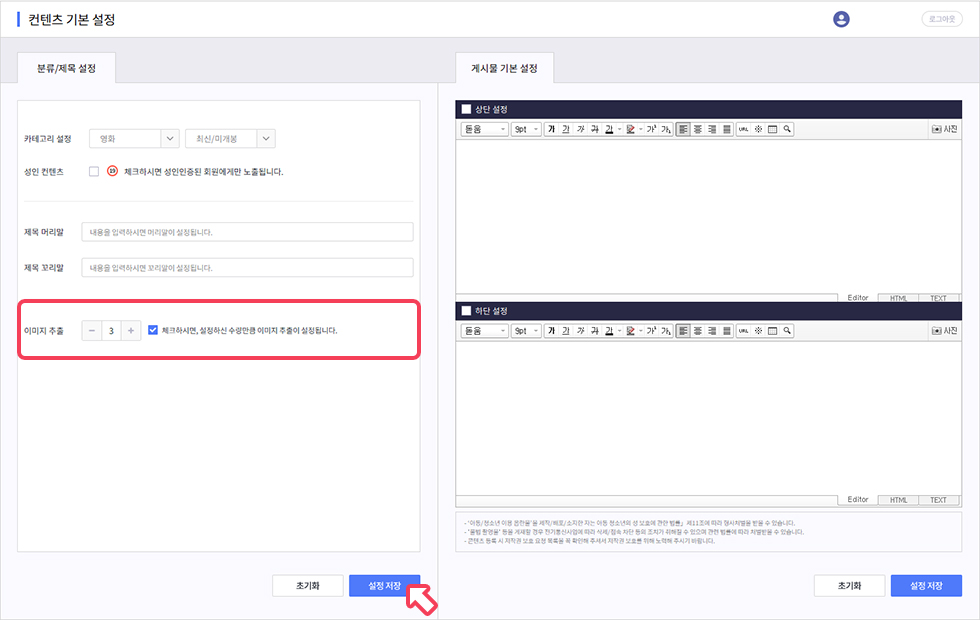The height and width of the screenshot is (620, 980).
Task: Click the URL link icon in 상단 설정 editor
Action: pos(743,129)
